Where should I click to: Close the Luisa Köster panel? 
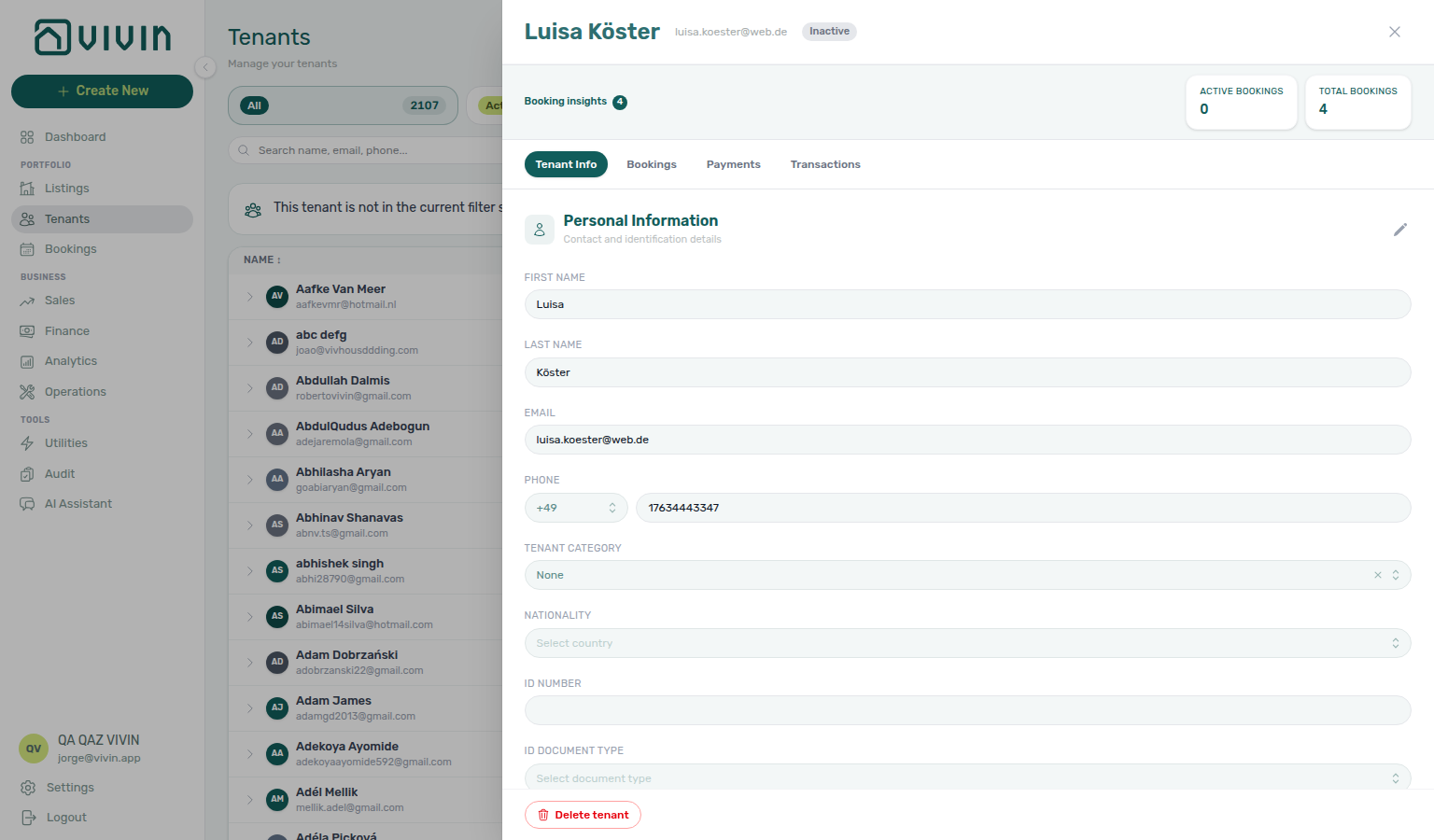[1394, 32]
